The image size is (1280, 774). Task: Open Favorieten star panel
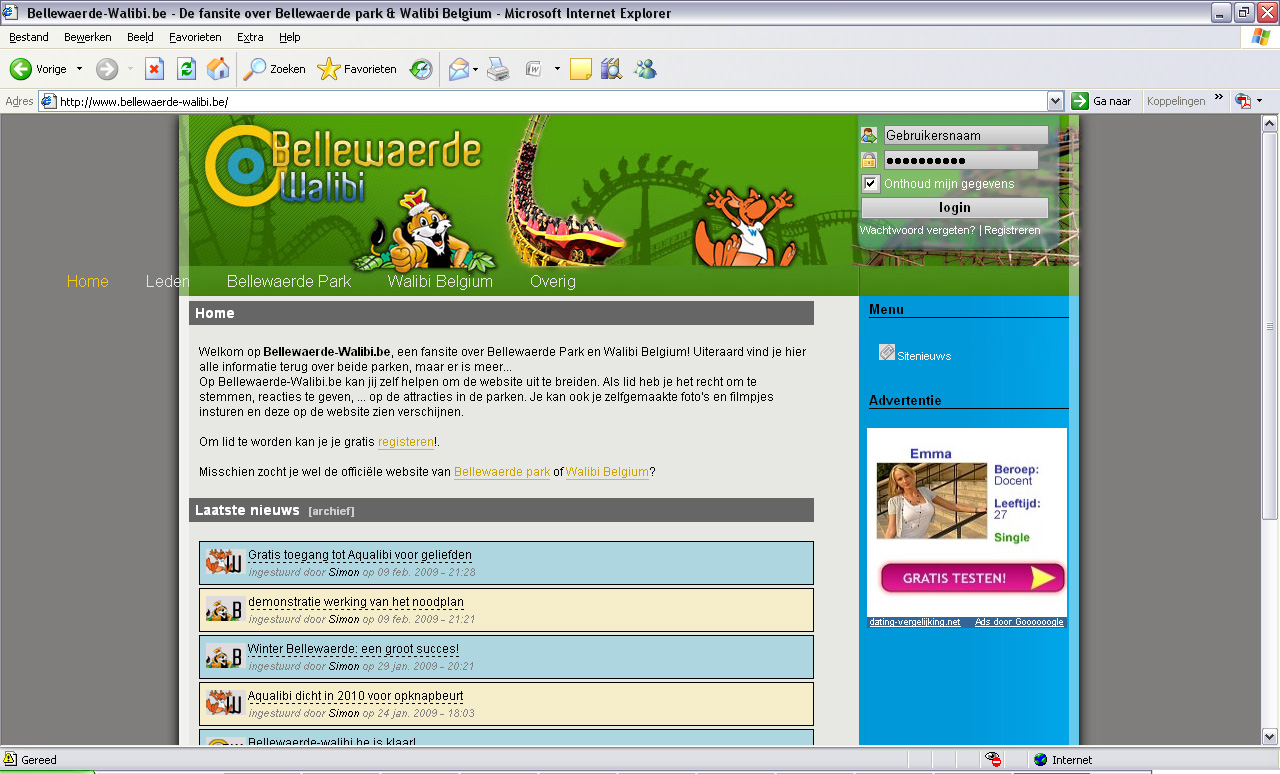[357, 69]
